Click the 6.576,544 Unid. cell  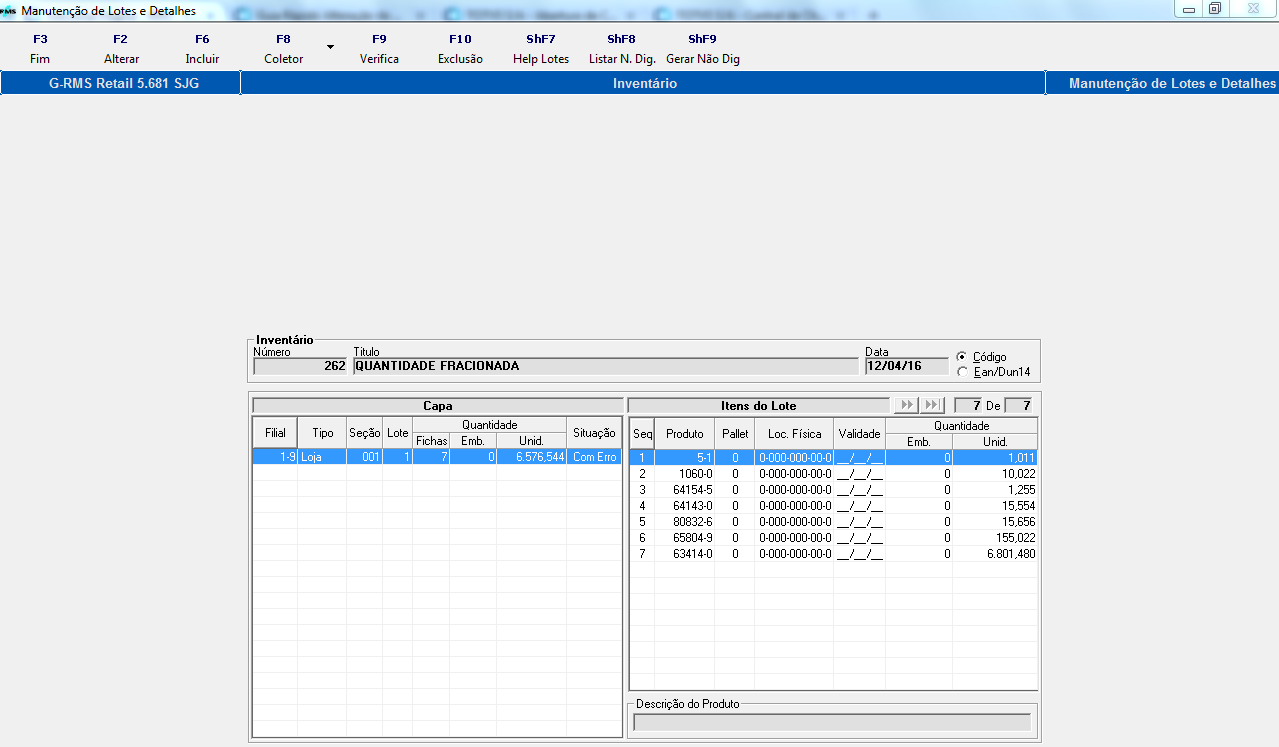click(532, 457)
